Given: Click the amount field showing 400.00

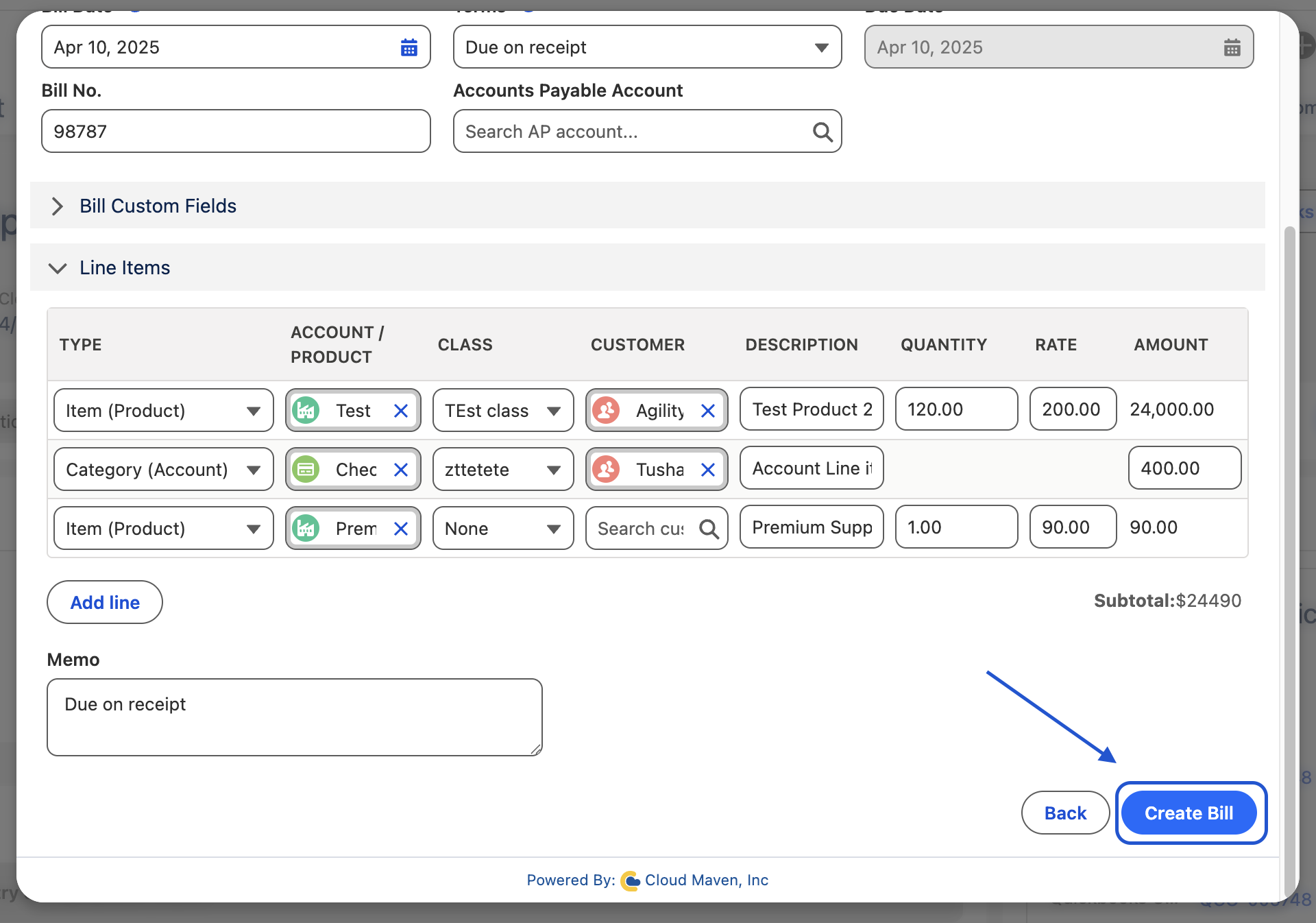Looking at the screenshot, I should 1184,468.
